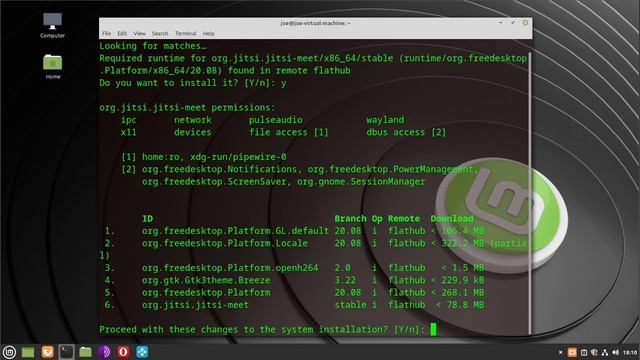Click 'org.freedesktop.Platform.openh264' row
Viewport: 640px width, 360px height.
pos(230,268)
